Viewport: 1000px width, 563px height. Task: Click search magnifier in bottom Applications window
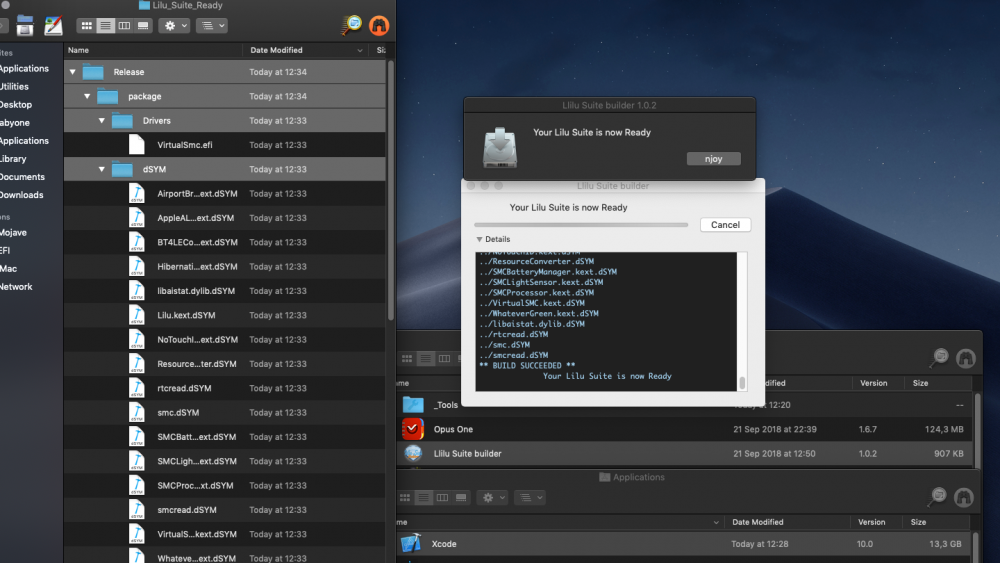click(x=938, y=497)
